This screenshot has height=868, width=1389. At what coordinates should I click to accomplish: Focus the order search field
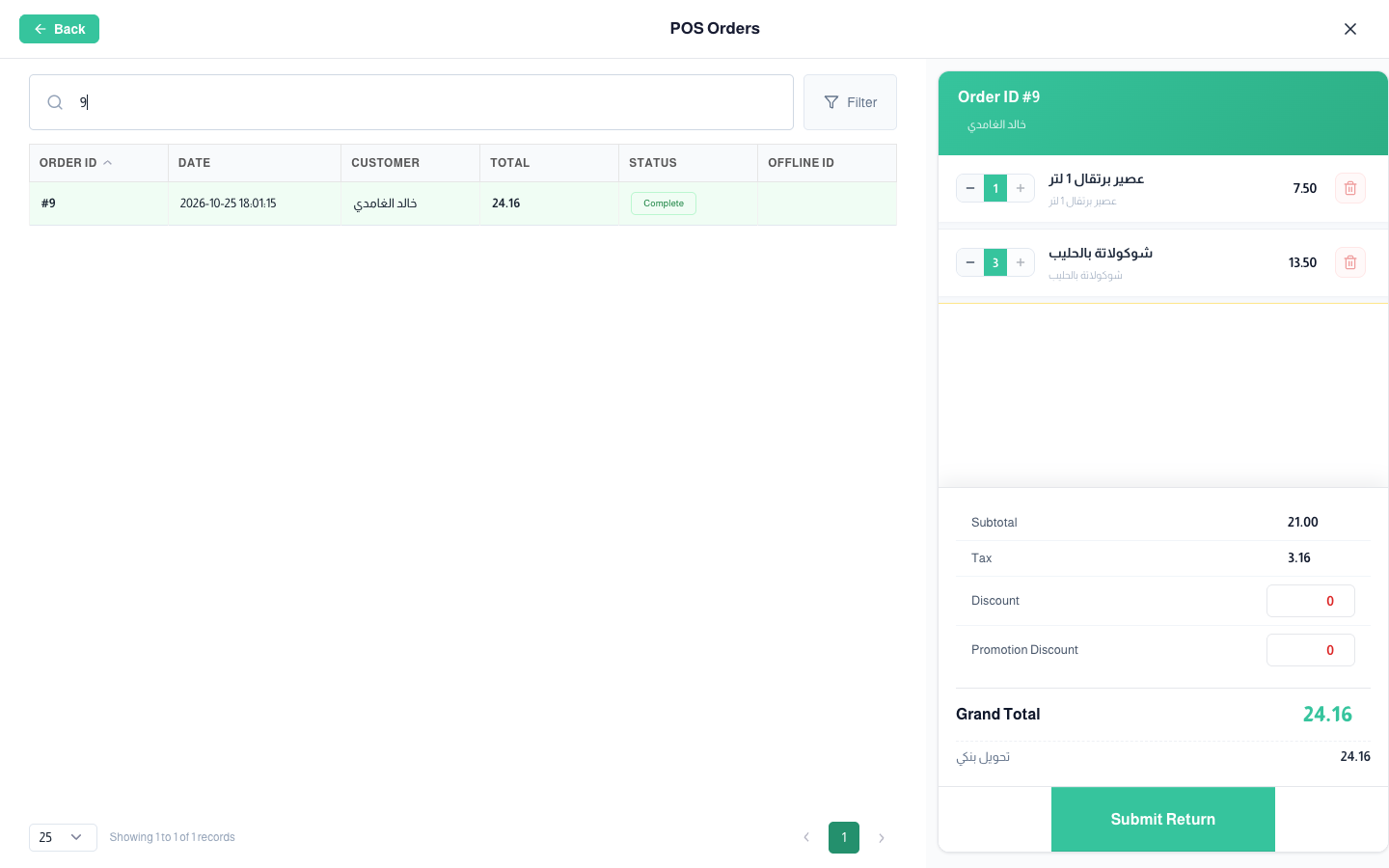click(x=411, y=102)
